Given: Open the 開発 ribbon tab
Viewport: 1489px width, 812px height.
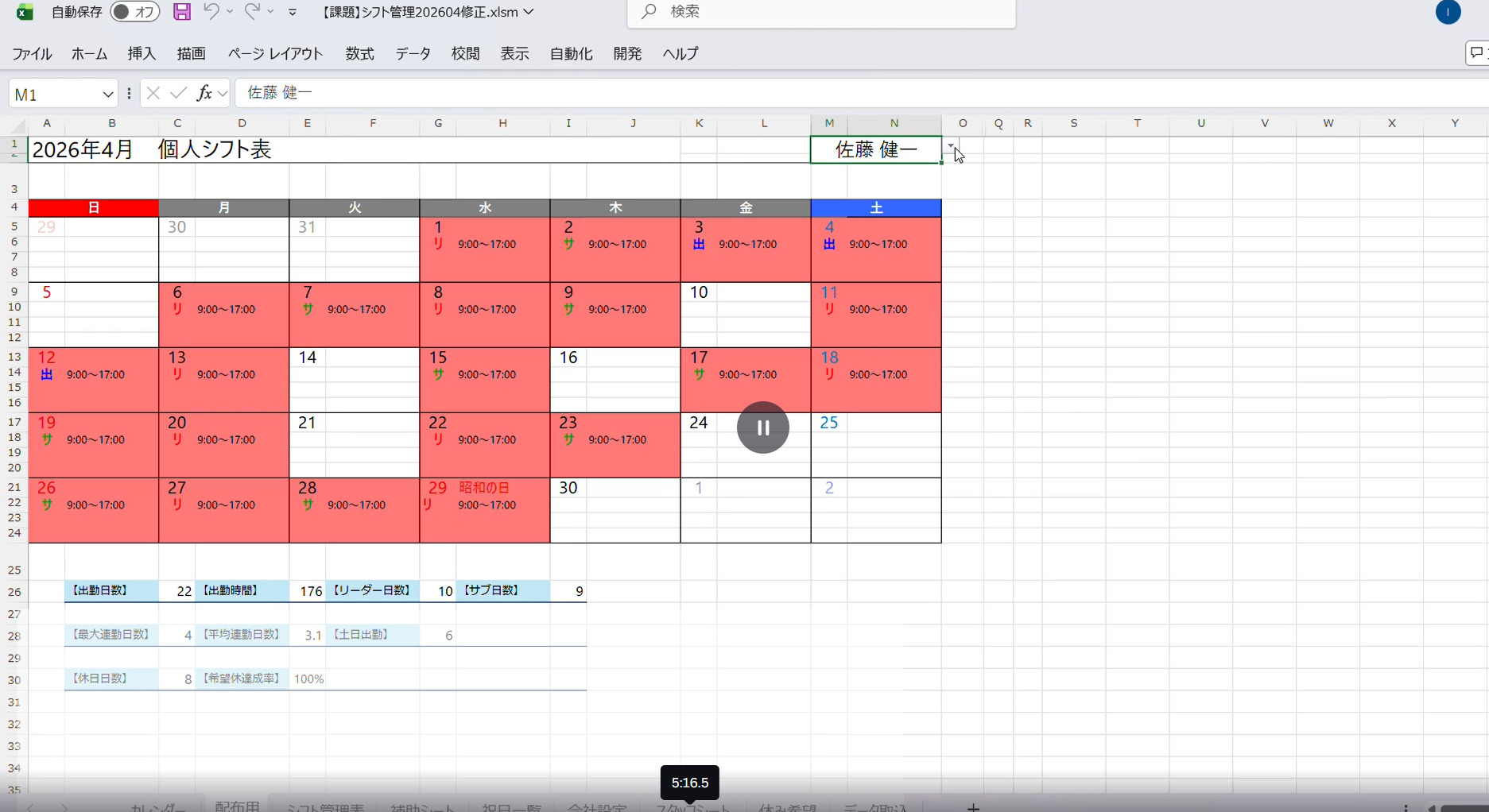Looking at the screenshot, I should 627,53.
